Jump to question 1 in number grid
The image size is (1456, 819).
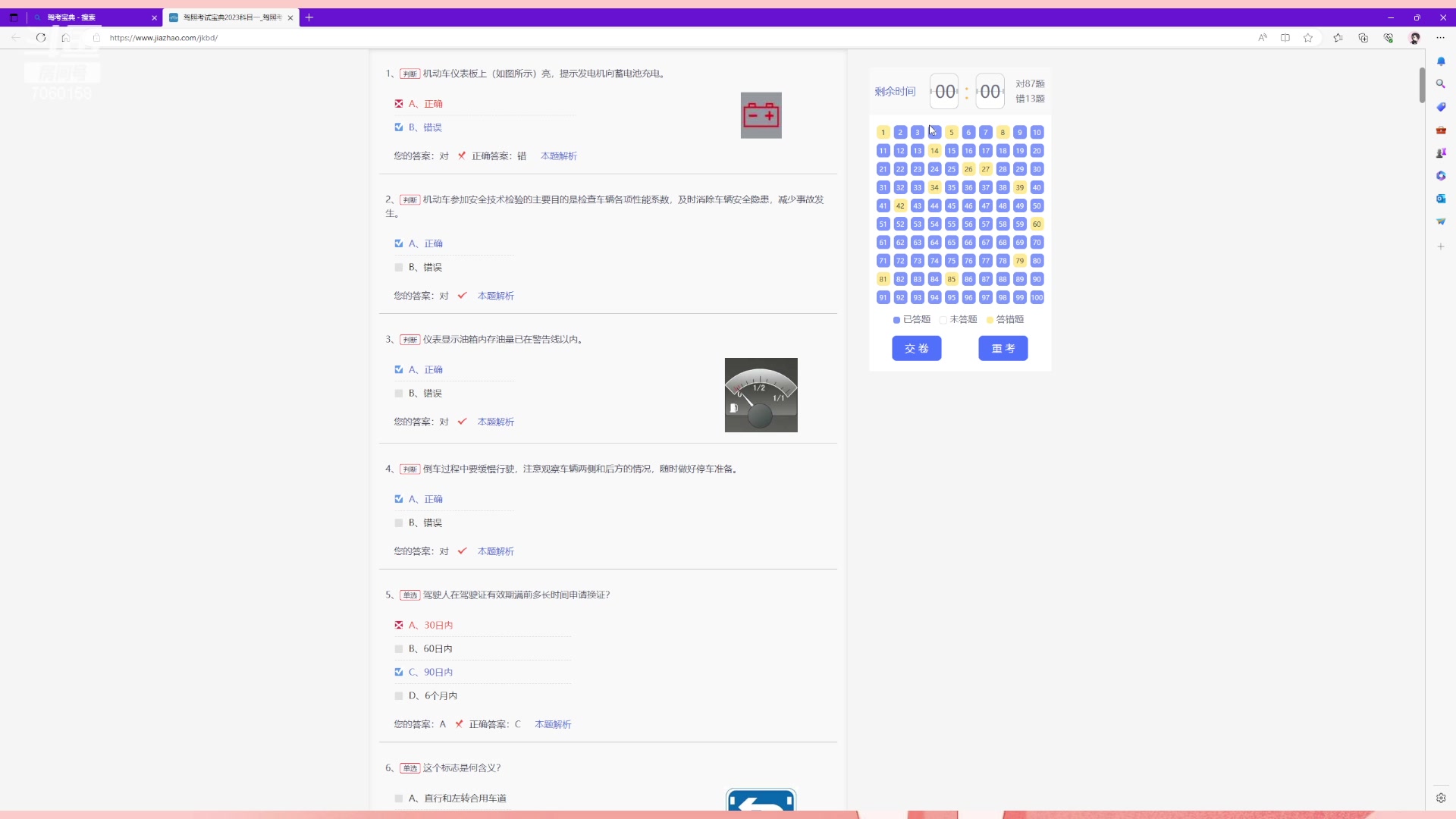pyautogui.click(x=883, y=132)
